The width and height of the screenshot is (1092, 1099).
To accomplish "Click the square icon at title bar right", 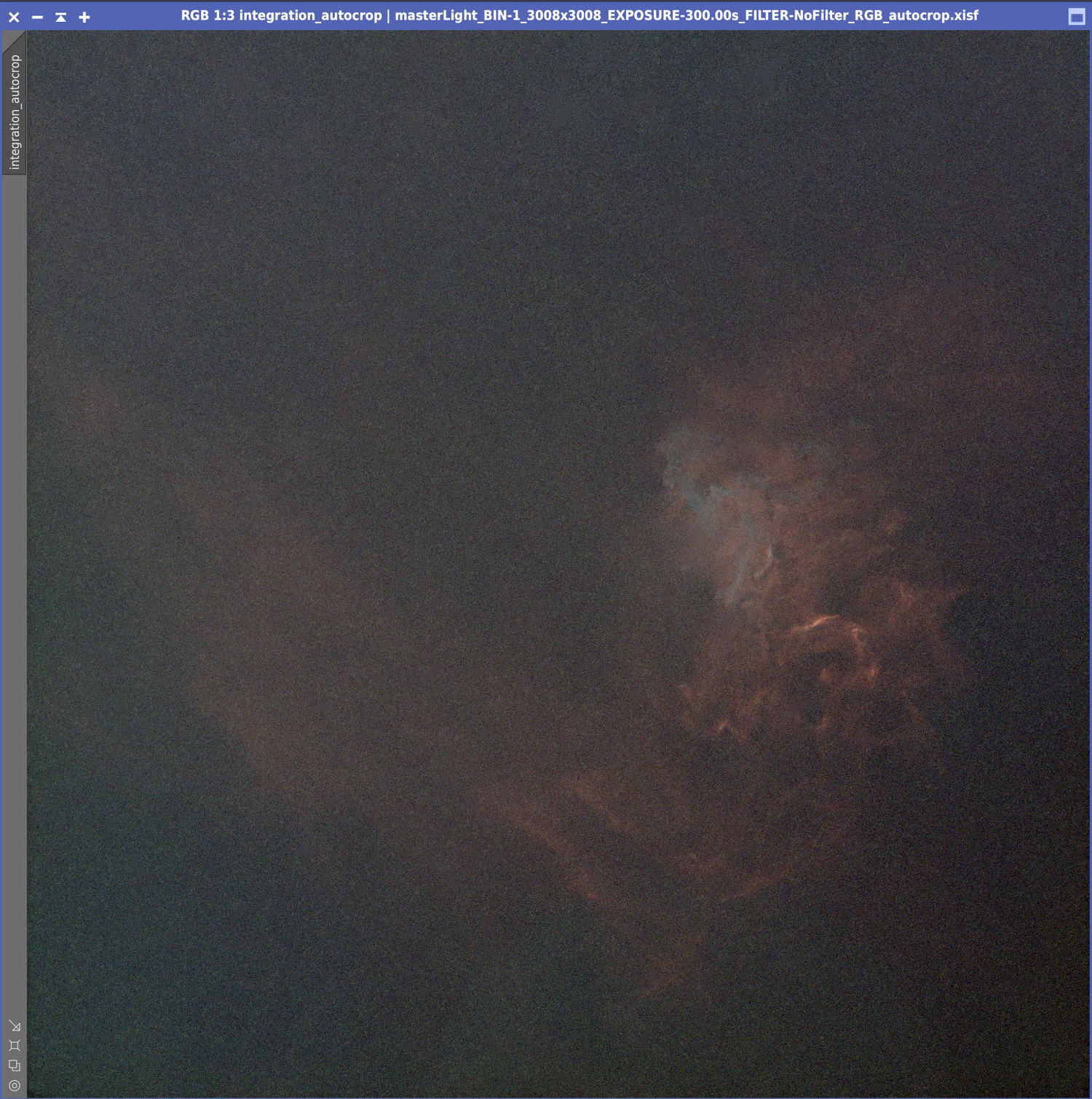I will click(1077, 17).
